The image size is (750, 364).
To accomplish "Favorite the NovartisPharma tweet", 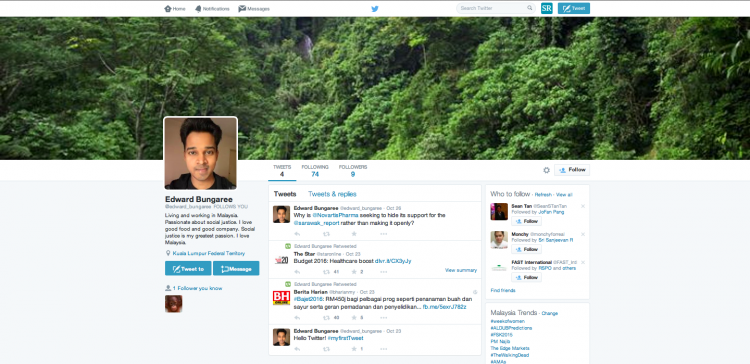I will click(x=354, y=234).
